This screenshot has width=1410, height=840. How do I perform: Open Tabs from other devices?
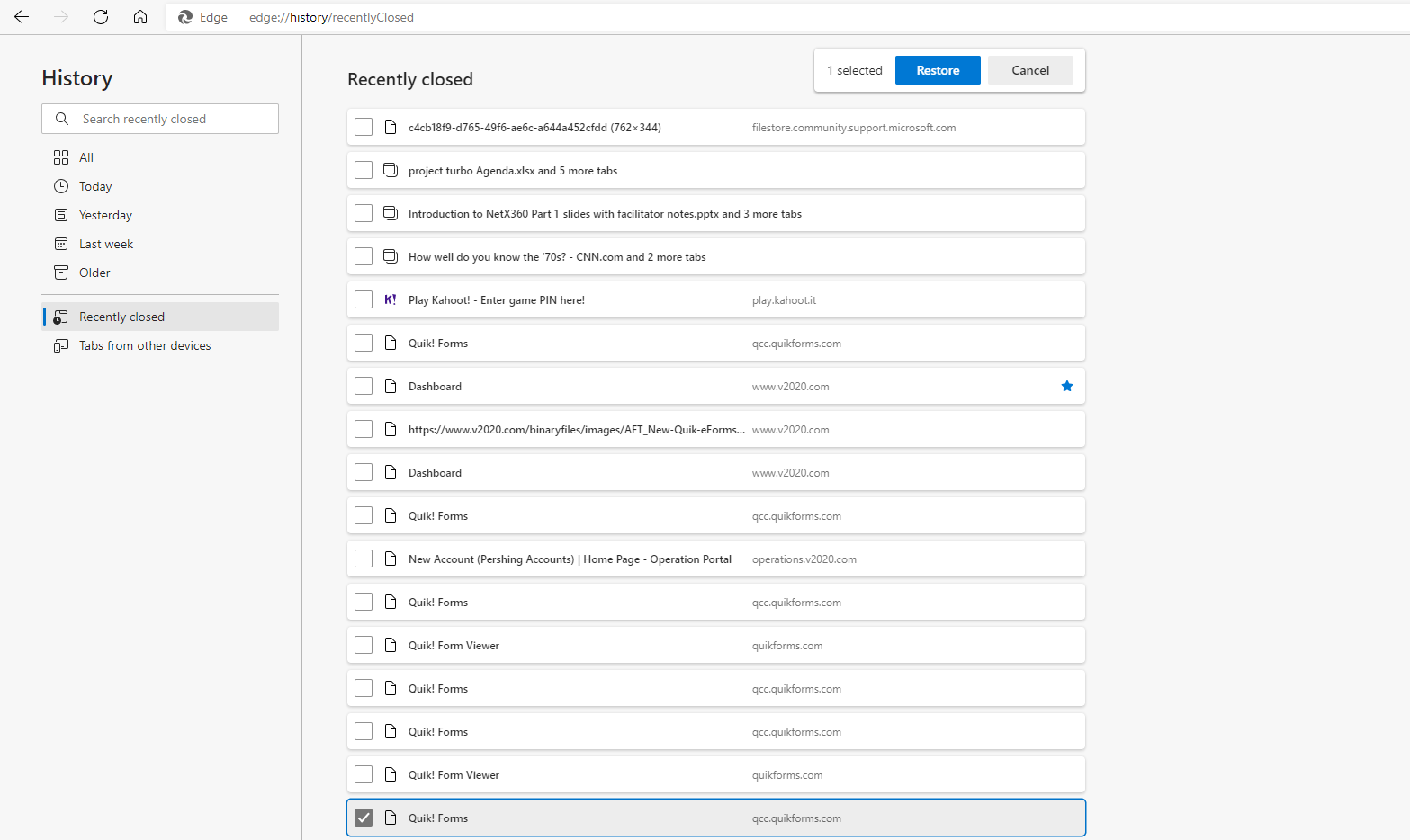point(145,345)
